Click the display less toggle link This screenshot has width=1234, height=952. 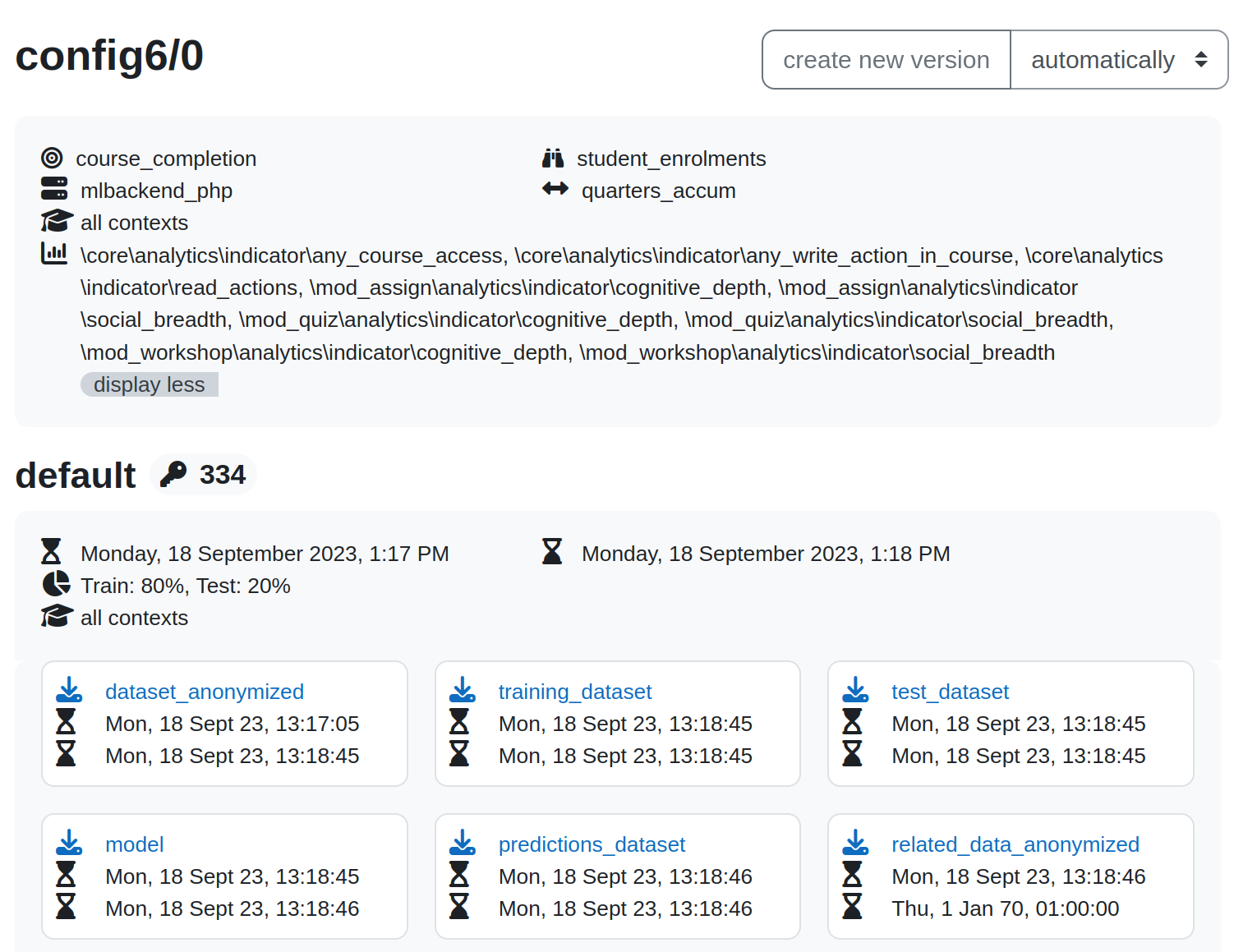click(150, 384)
